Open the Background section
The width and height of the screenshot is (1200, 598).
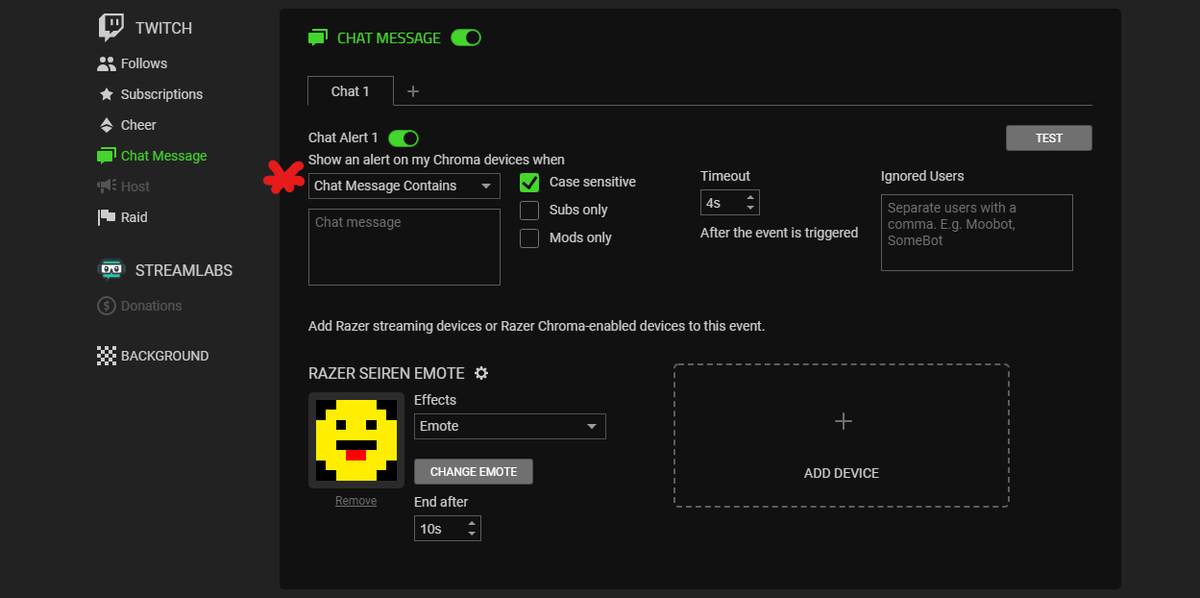click(165, 355)
